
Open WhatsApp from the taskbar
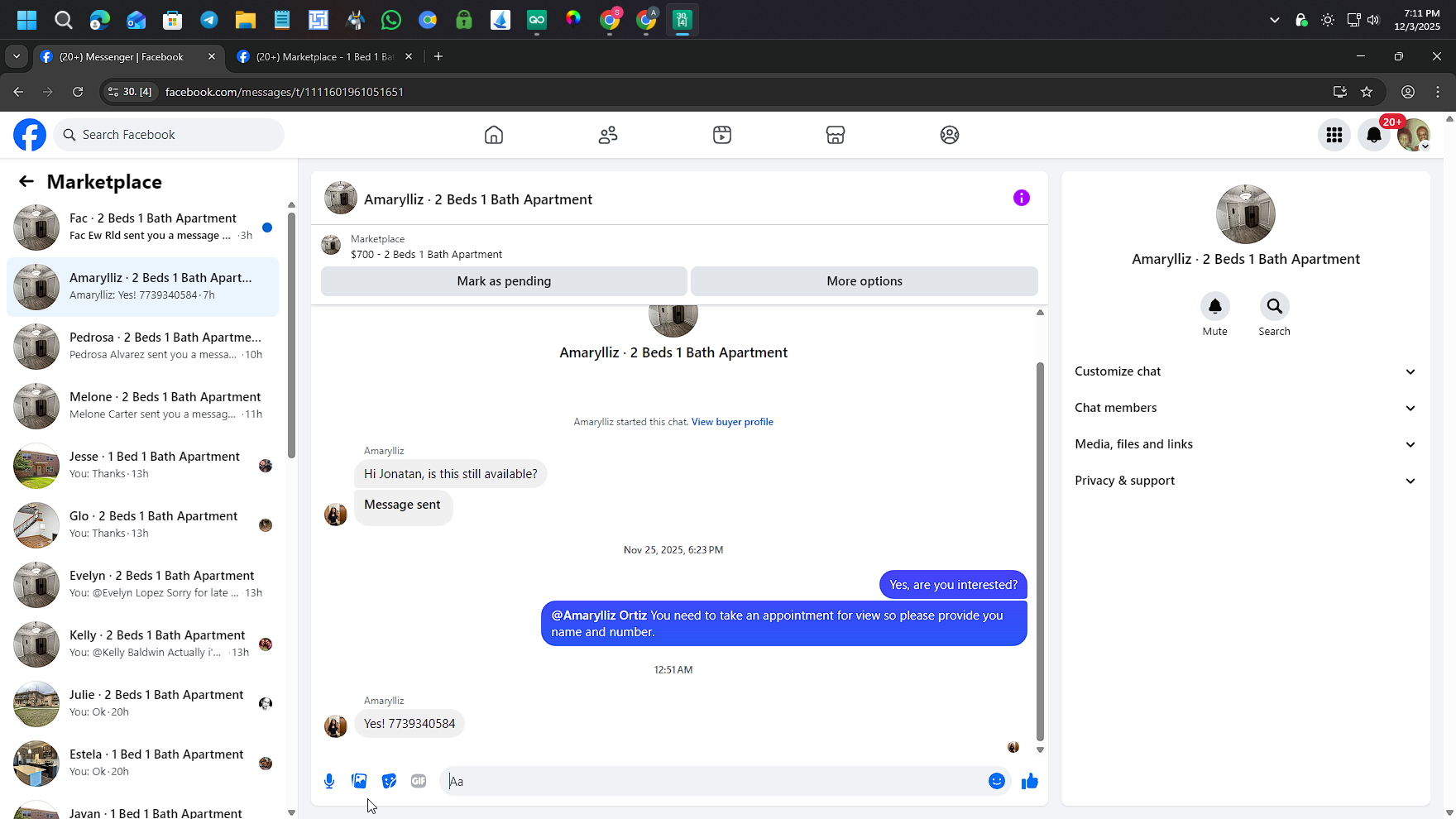tap(391, 20)
